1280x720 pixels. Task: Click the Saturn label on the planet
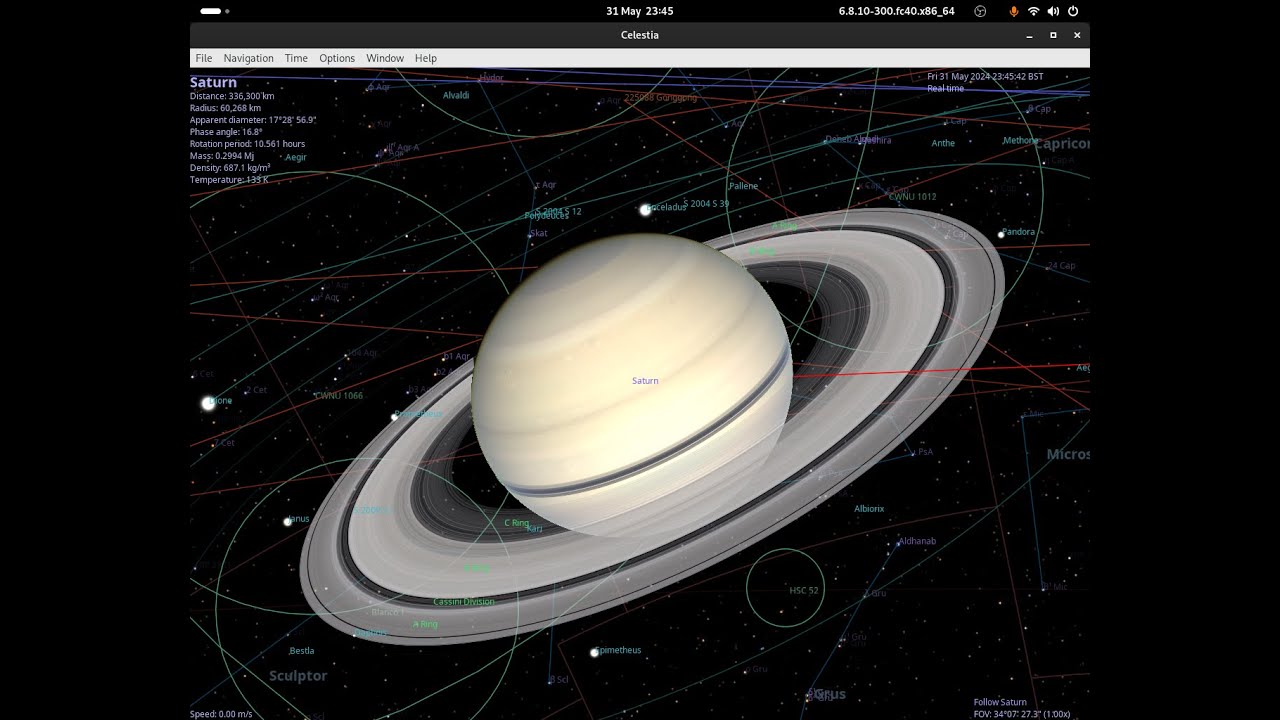[x=645, y=381]
